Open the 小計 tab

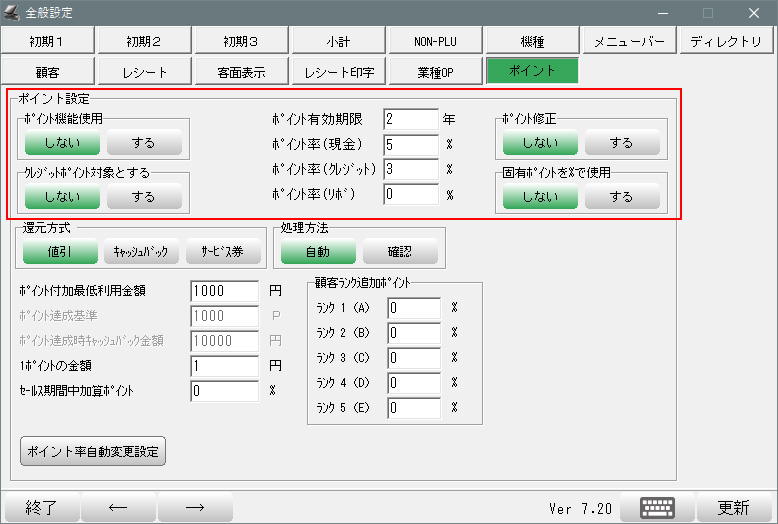click(338, 41)
